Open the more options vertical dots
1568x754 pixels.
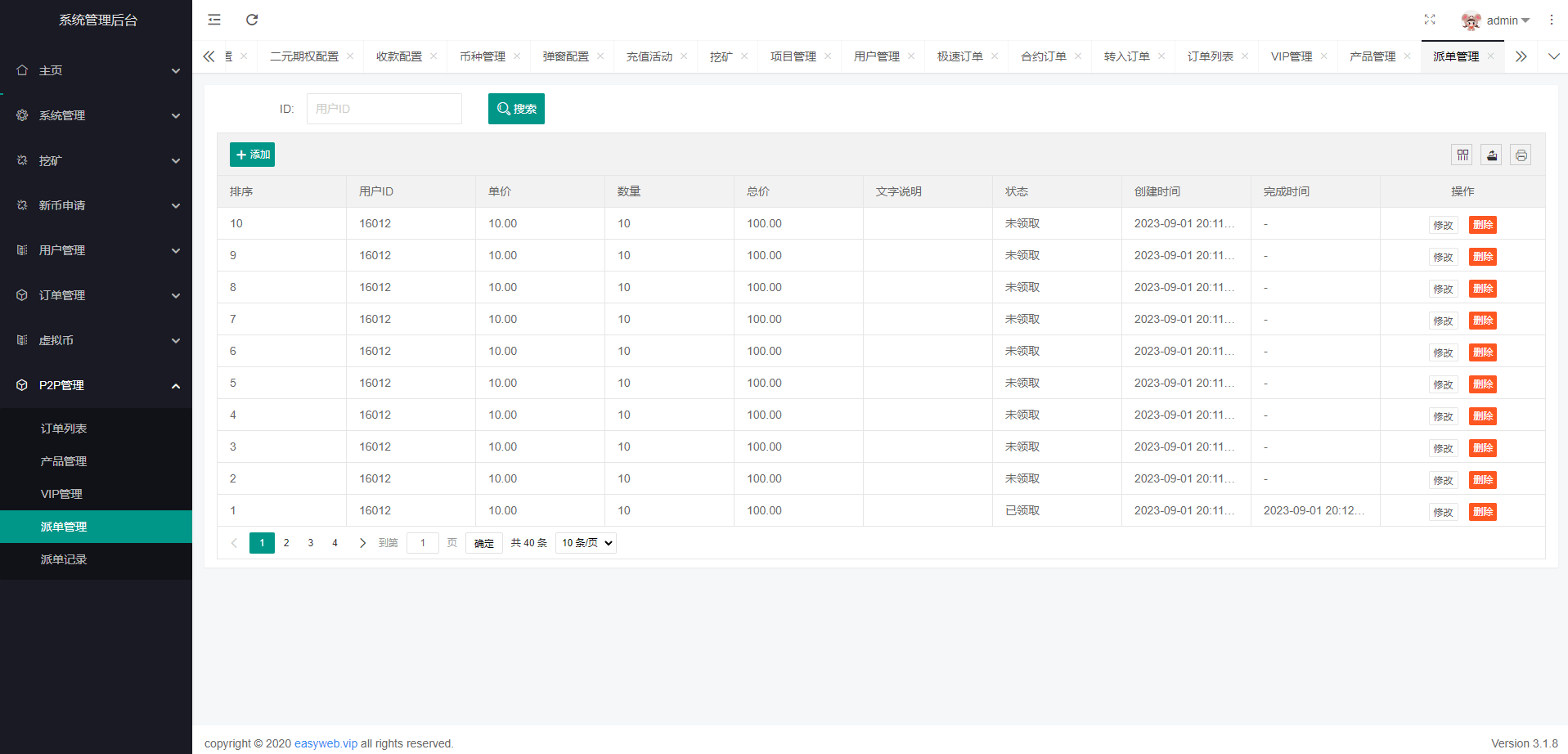click(1551, 20)
